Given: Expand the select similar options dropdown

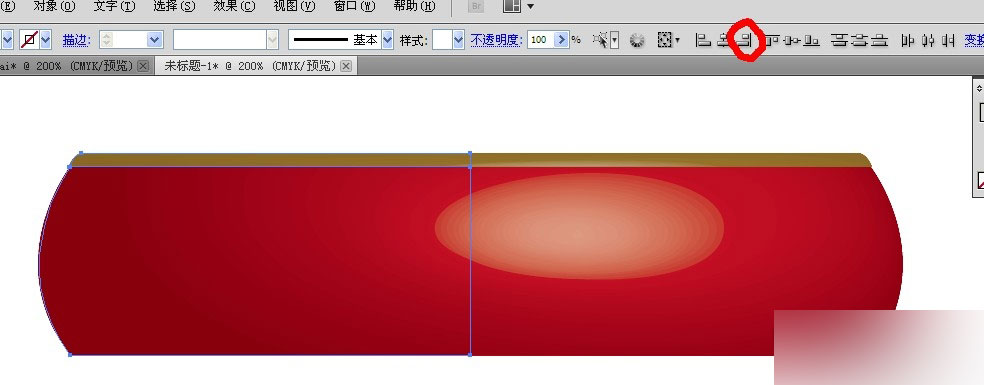Looking at the screenshot, I should click(614, 40).
